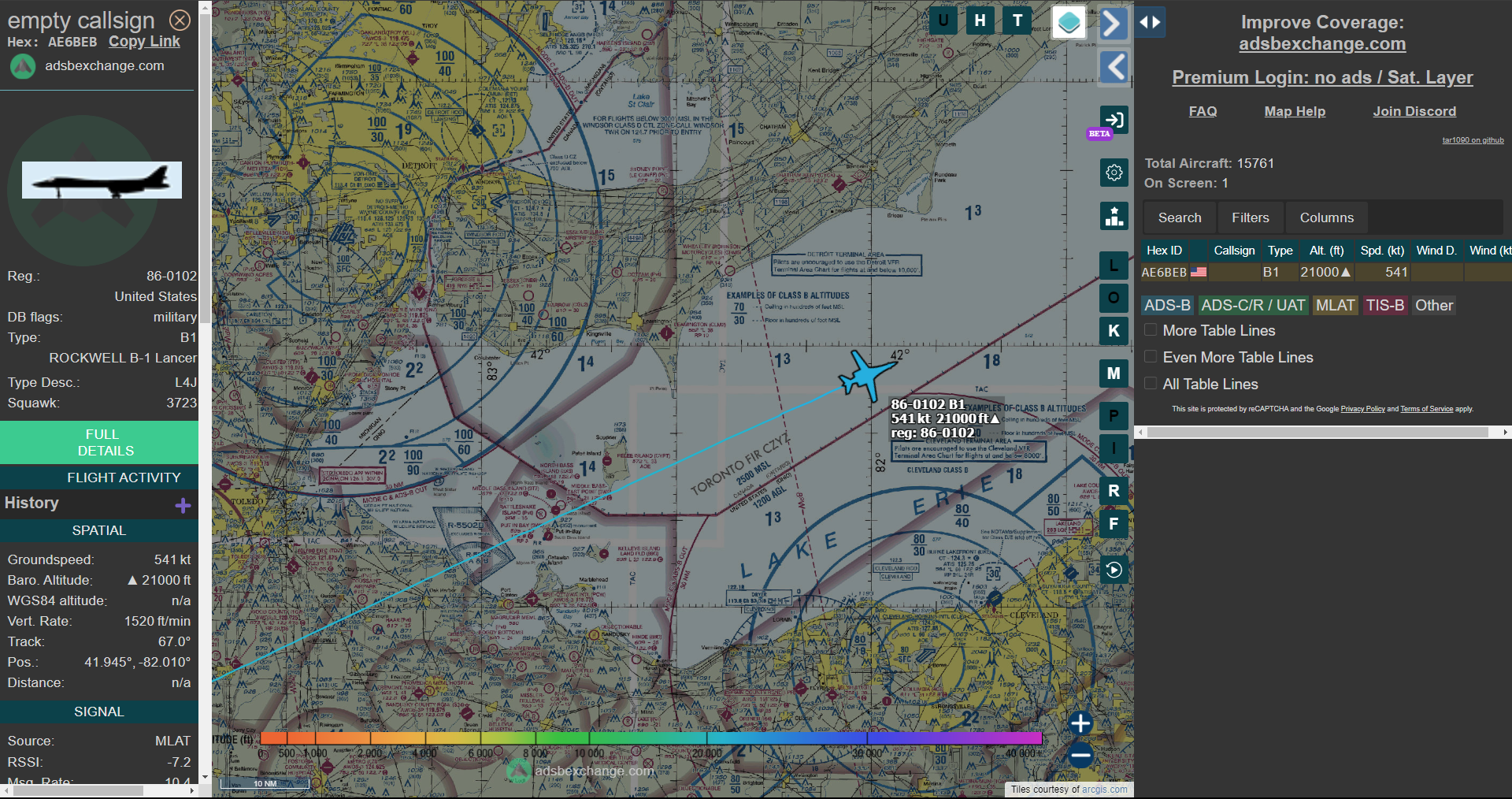Open the map layer selector icon
The image size is (1512, 799).
[x=1069, y=22]
